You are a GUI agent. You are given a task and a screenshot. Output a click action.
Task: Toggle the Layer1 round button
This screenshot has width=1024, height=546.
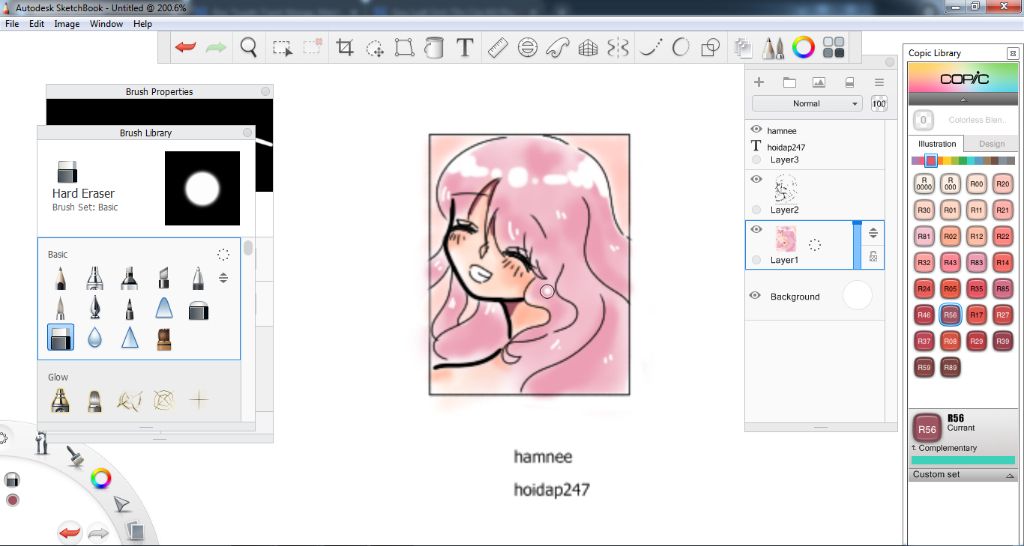756,260
